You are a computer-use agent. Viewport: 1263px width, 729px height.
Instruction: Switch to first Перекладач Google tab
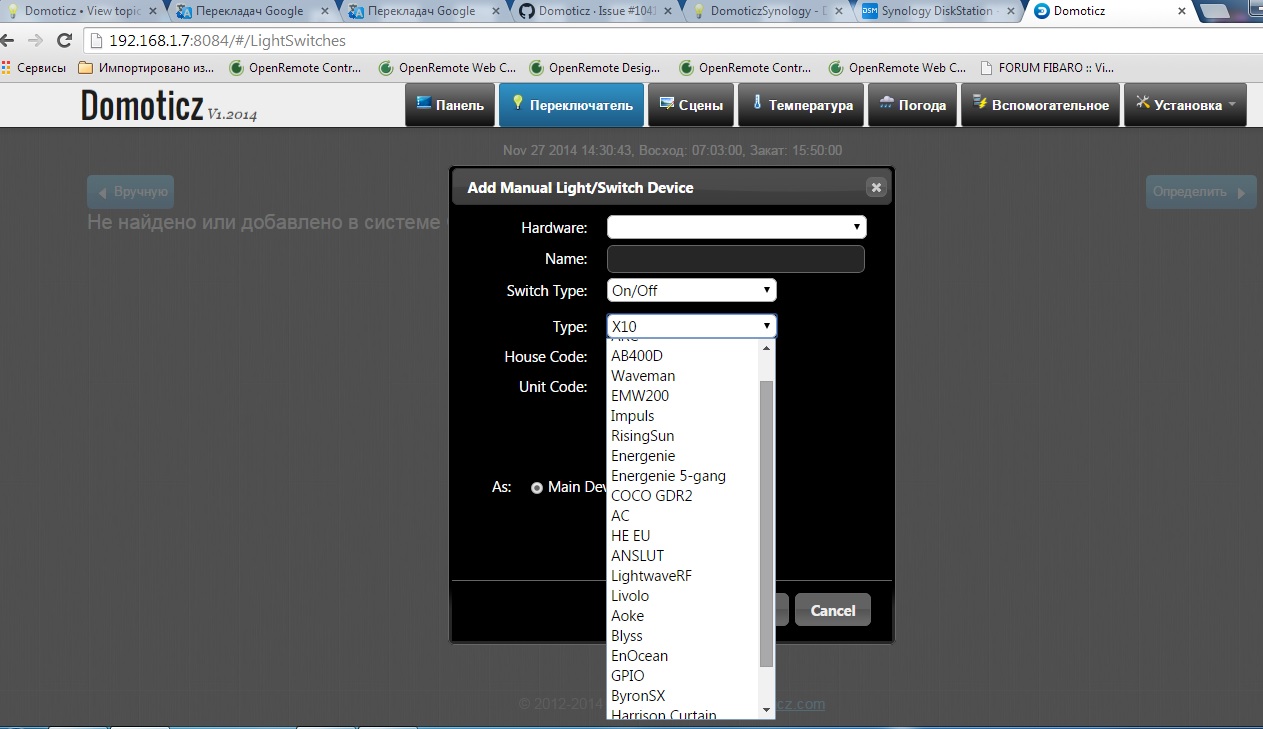(x=254, y=11)
